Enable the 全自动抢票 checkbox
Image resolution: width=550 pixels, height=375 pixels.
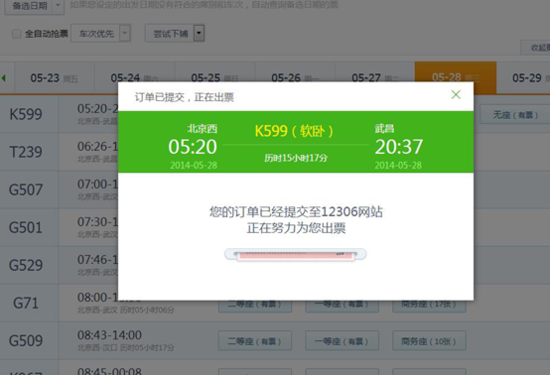(x=16, y=34)
